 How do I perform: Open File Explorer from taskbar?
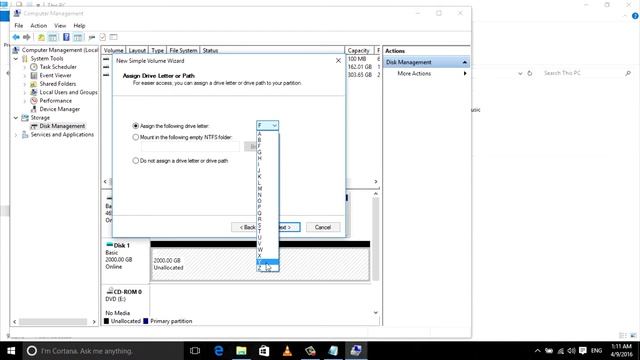(x=241, y=351)
